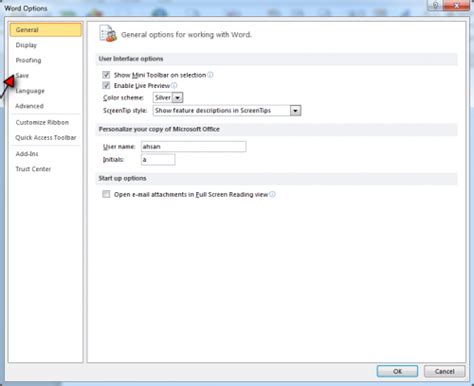474x386 pixels.
Task: Close the Word Options dialog
Action: (x=456, y=5)
